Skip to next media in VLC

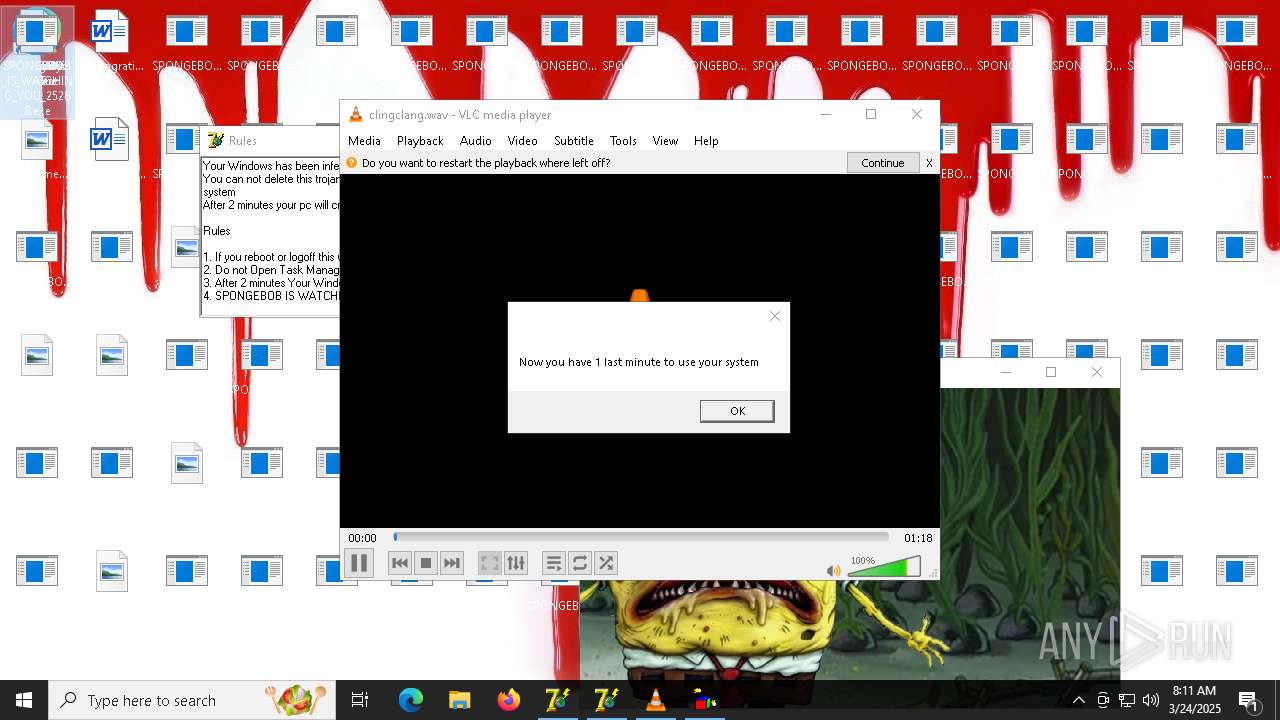coord(452,563)
